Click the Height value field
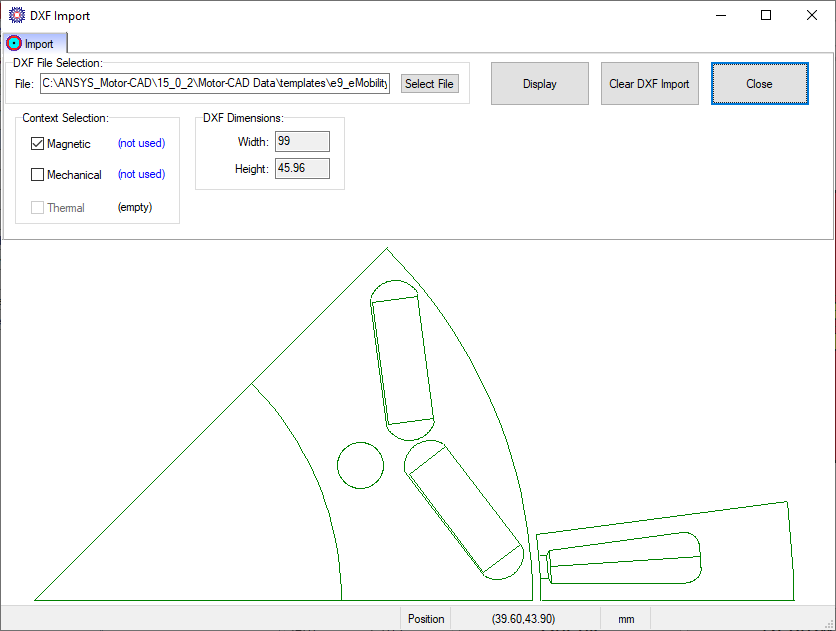The width and height of the screenshot is (836, 631). (302, 168)
